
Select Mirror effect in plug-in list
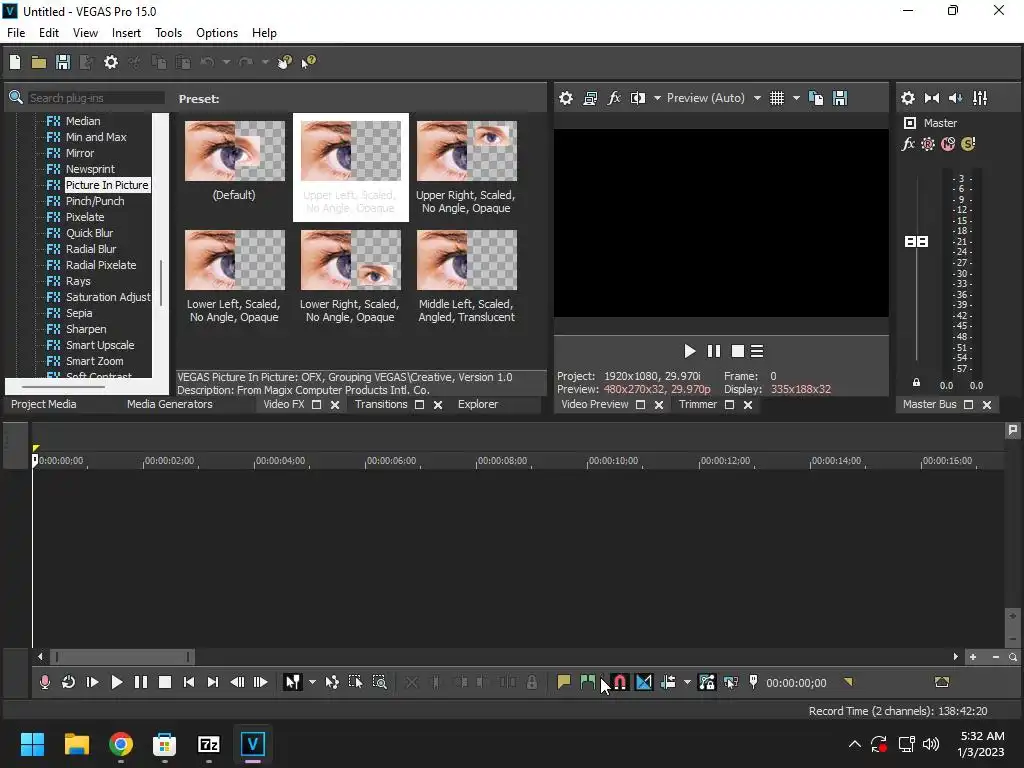click(x=80, y=153)
